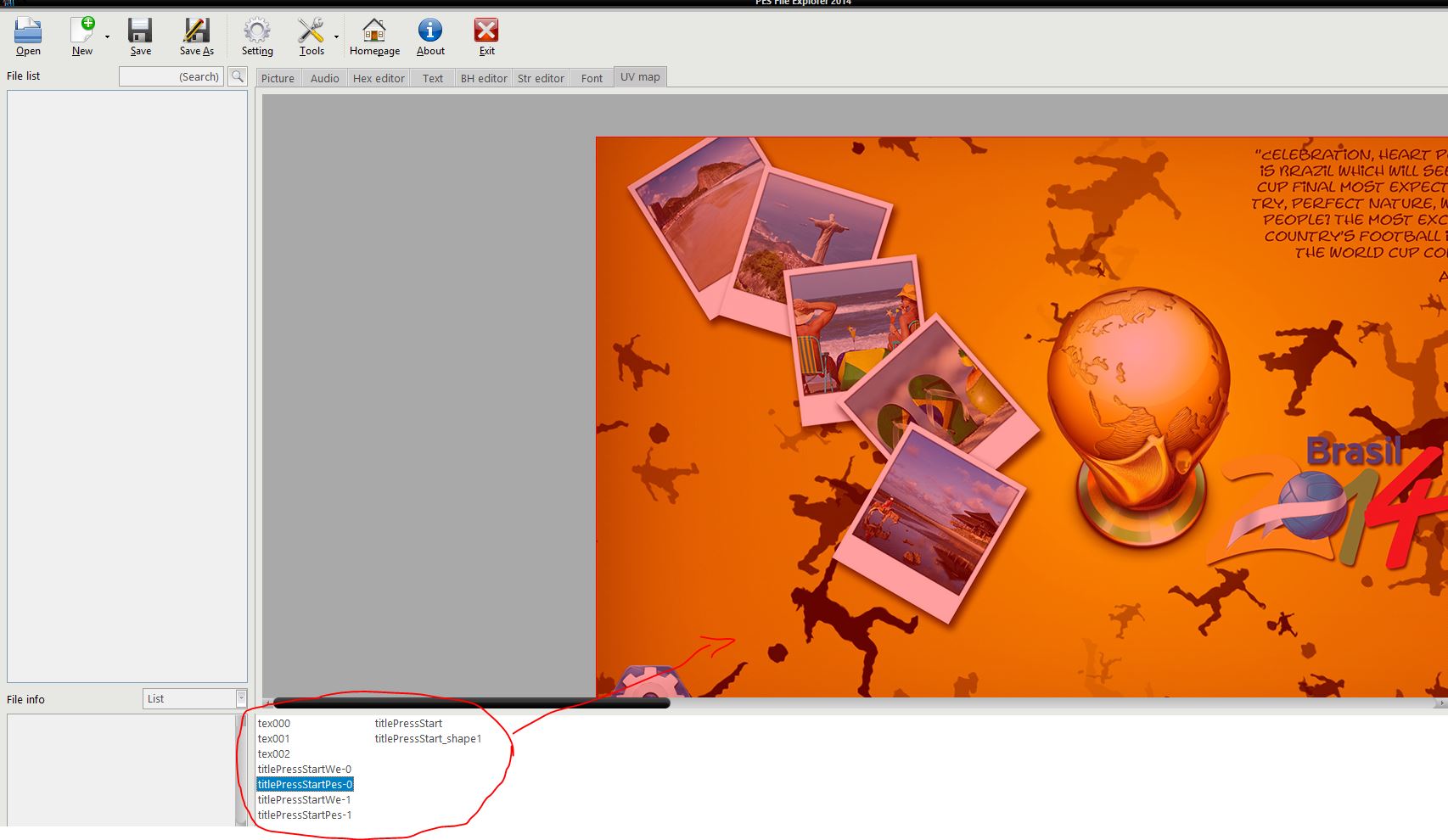Screen dimensions: 1448x840
Task: Click the horizontal scrollbar right arrow
Action: point(1441,703)
